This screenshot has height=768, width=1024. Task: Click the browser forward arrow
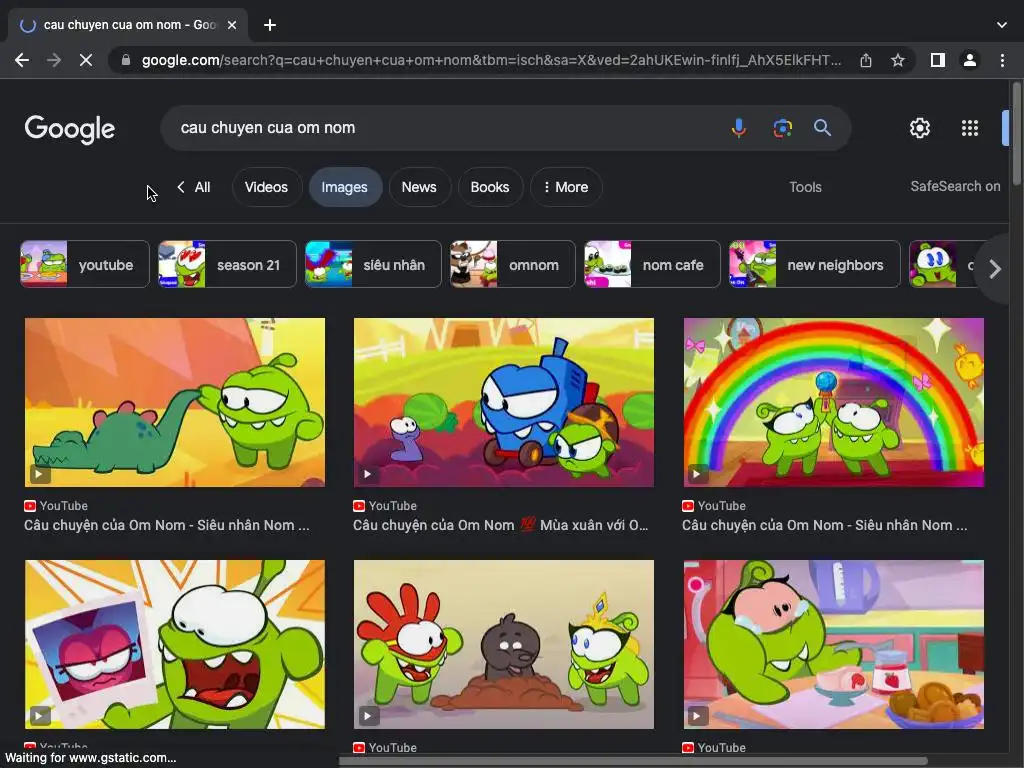54,61
